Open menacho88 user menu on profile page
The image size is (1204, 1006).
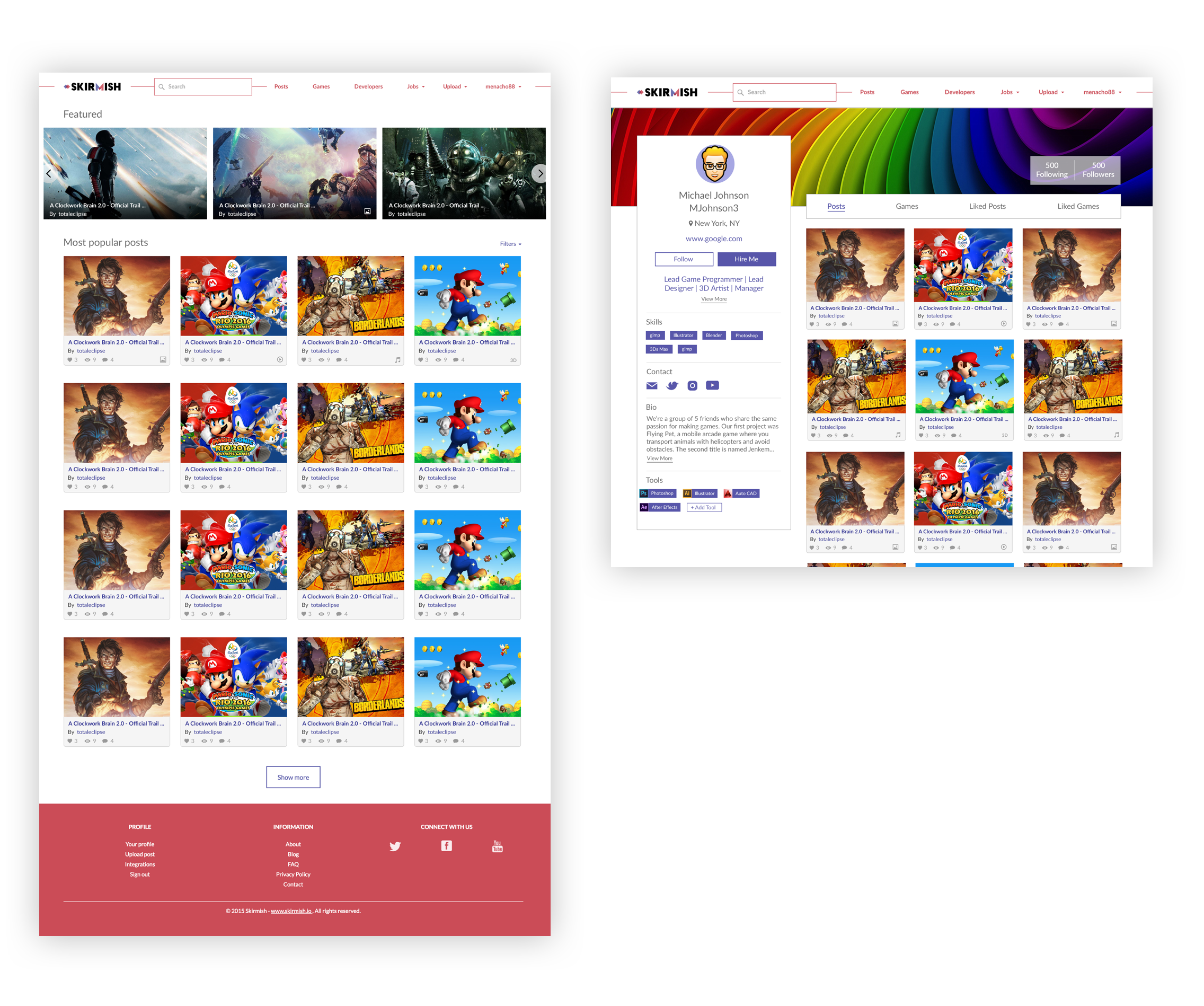tap(1102, 92)
